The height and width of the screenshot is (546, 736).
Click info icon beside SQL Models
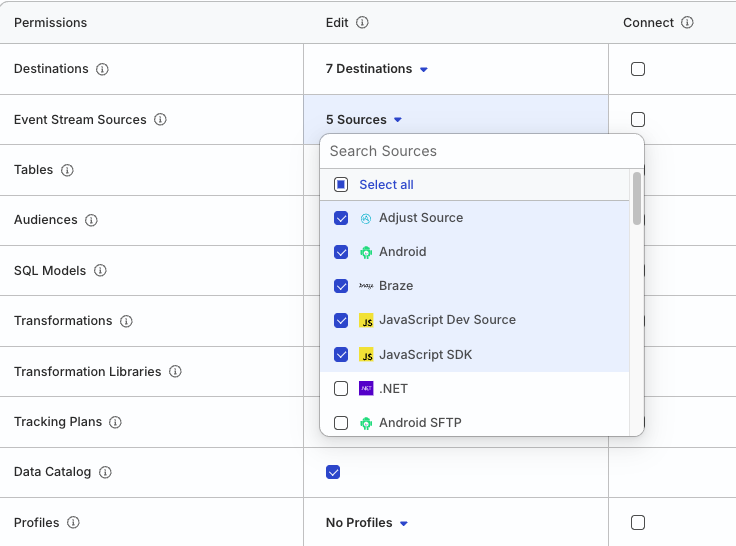pos(100,270)
